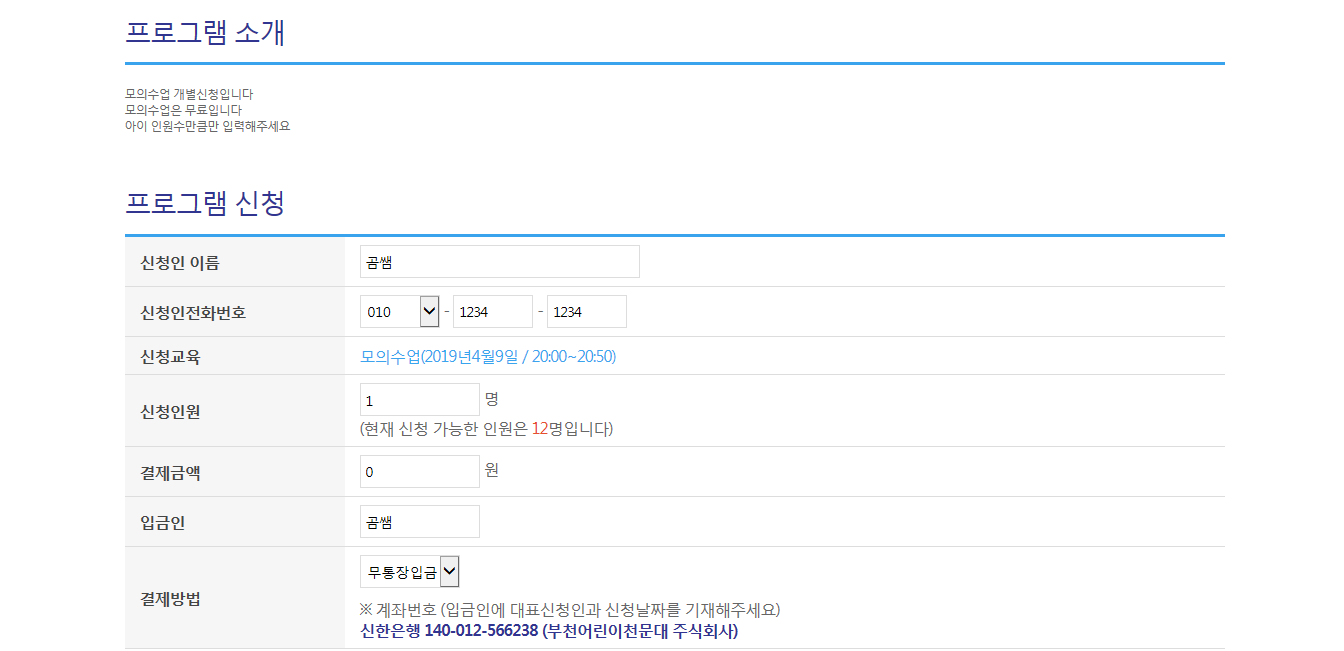This screenshot has width=1344, height=651.
Task: Click the 결제방법 row label
Action: (171, 599)
